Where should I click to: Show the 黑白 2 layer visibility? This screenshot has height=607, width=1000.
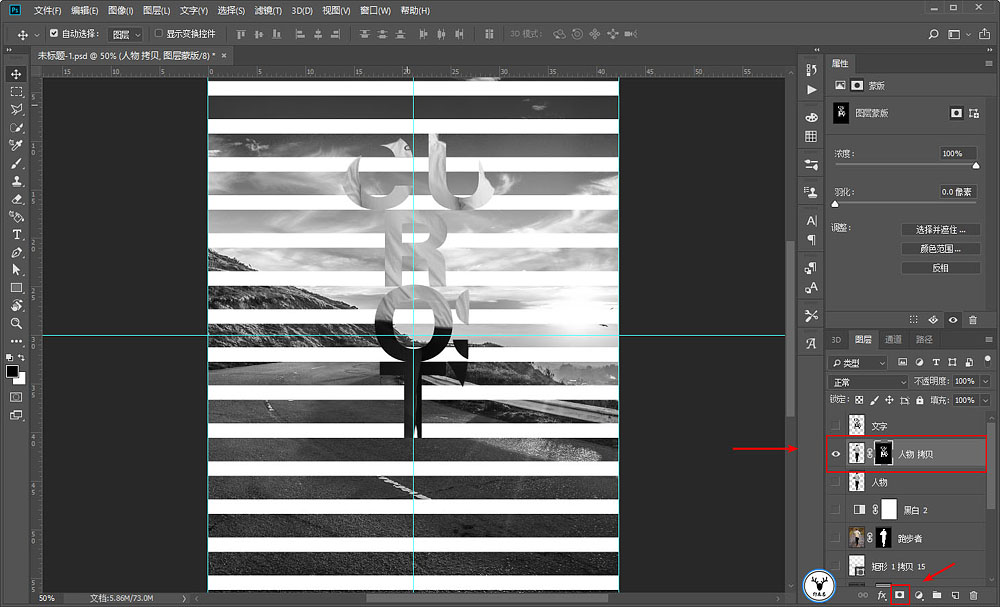pyautogui.click(x=835, y=509)
